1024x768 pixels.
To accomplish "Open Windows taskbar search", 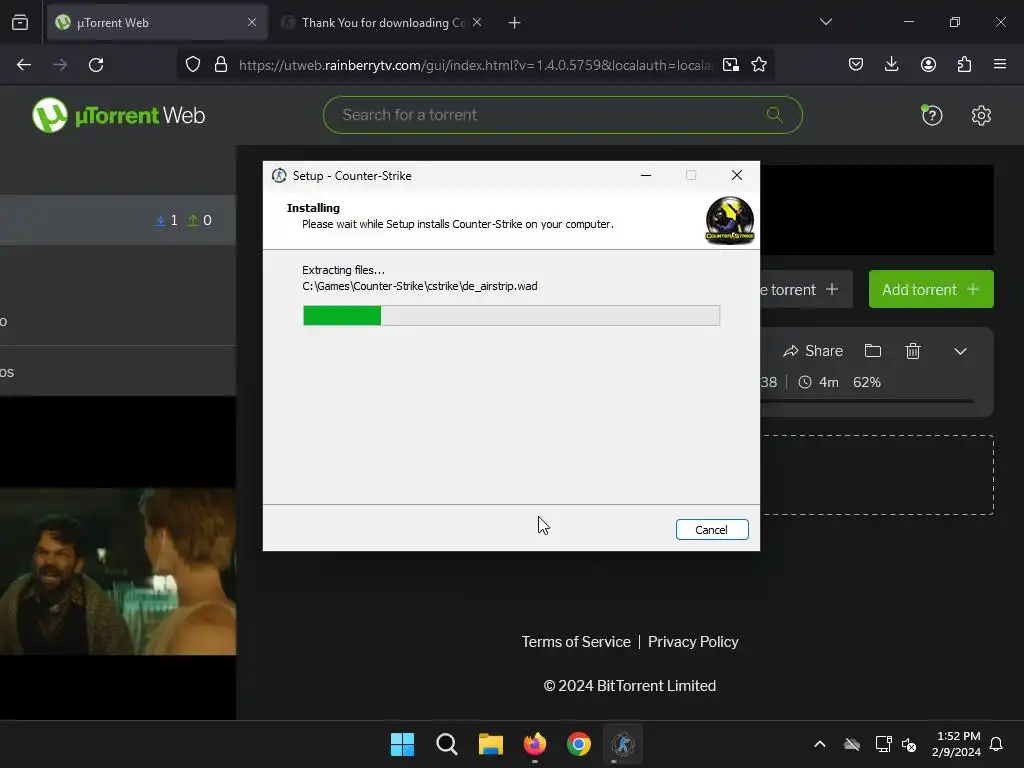I will coord(447,744).
